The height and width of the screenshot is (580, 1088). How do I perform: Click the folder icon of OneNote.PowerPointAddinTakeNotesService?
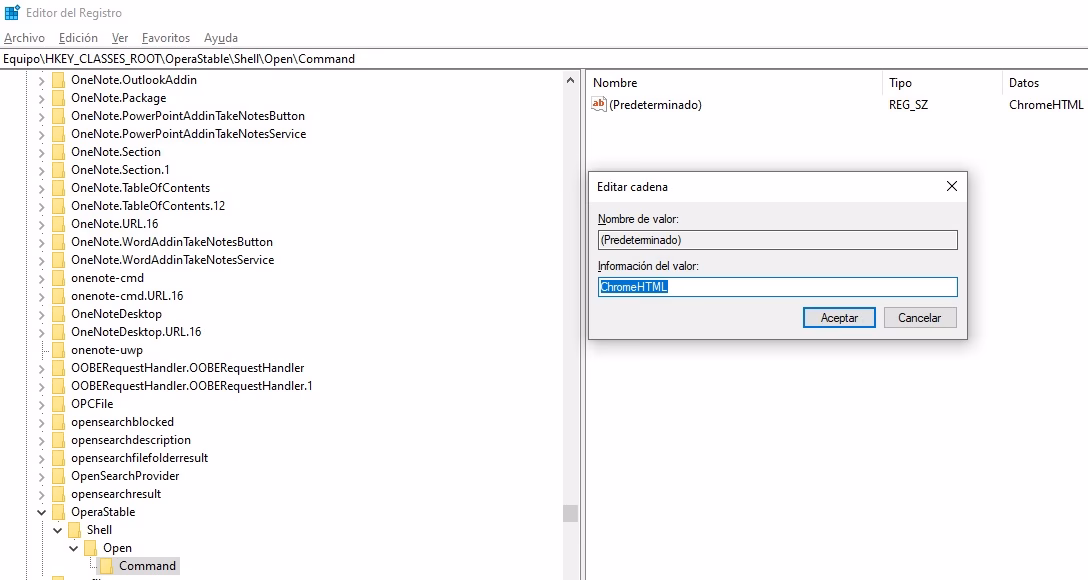pyautogui.click(x=58, y=134)
